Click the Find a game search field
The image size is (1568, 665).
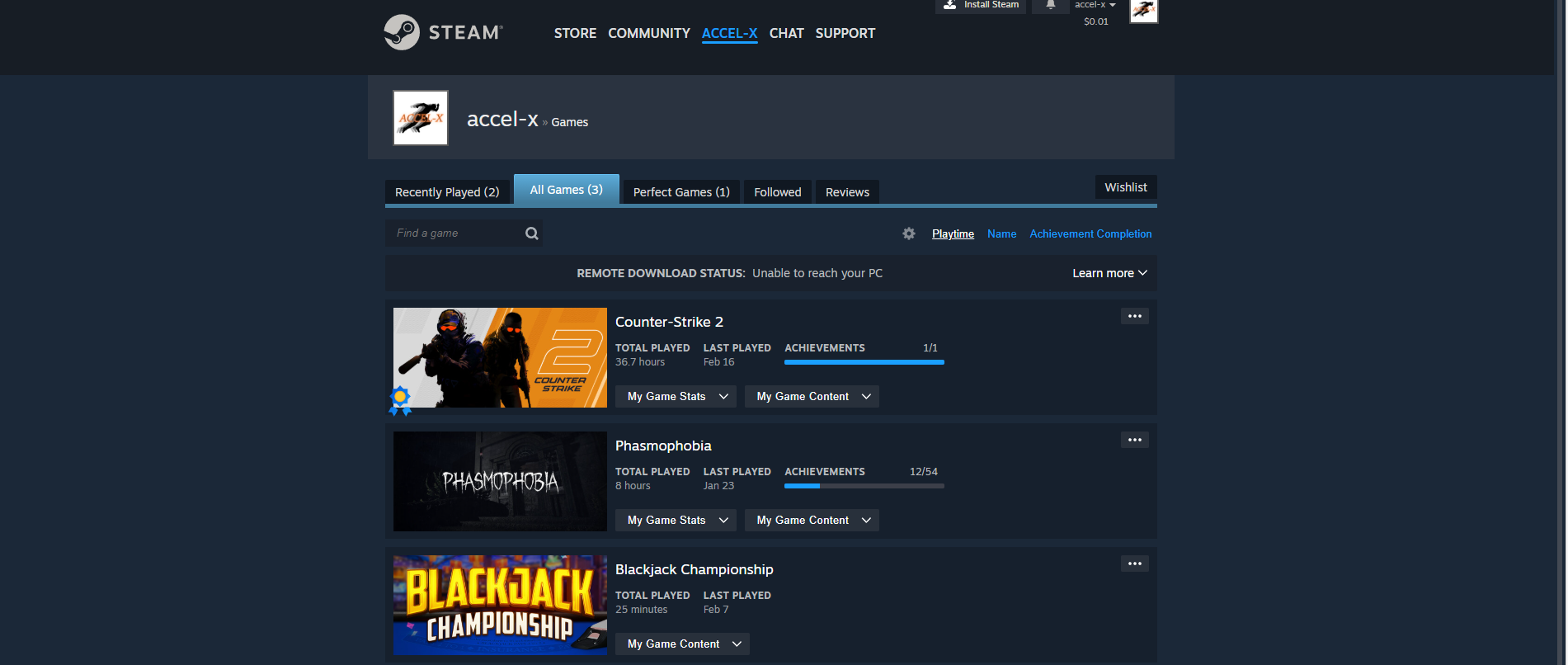454,233
